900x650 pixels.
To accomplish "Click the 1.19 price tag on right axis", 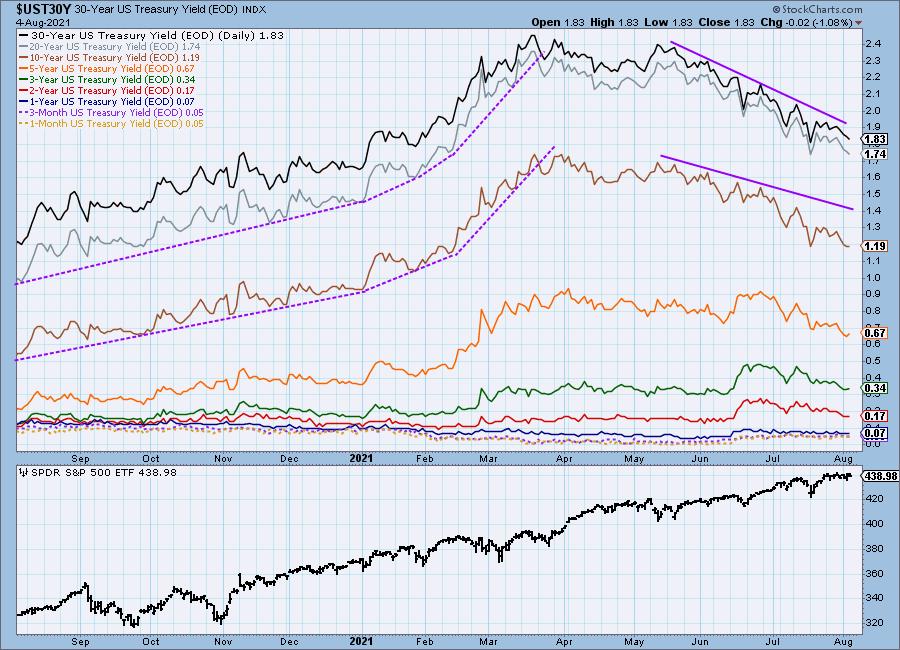I will tap(874, 246).
